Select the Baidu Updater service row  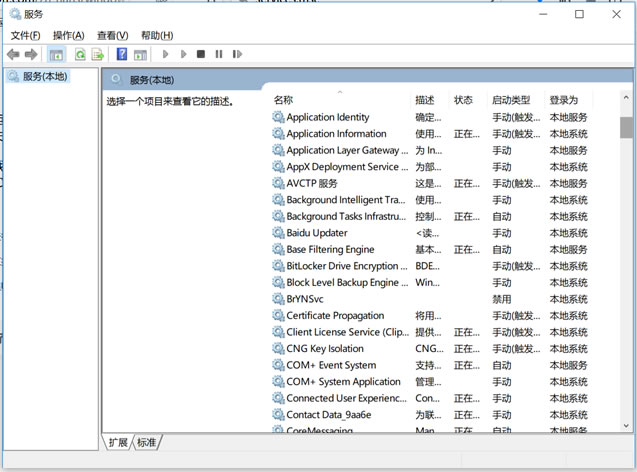coord(430,233)
